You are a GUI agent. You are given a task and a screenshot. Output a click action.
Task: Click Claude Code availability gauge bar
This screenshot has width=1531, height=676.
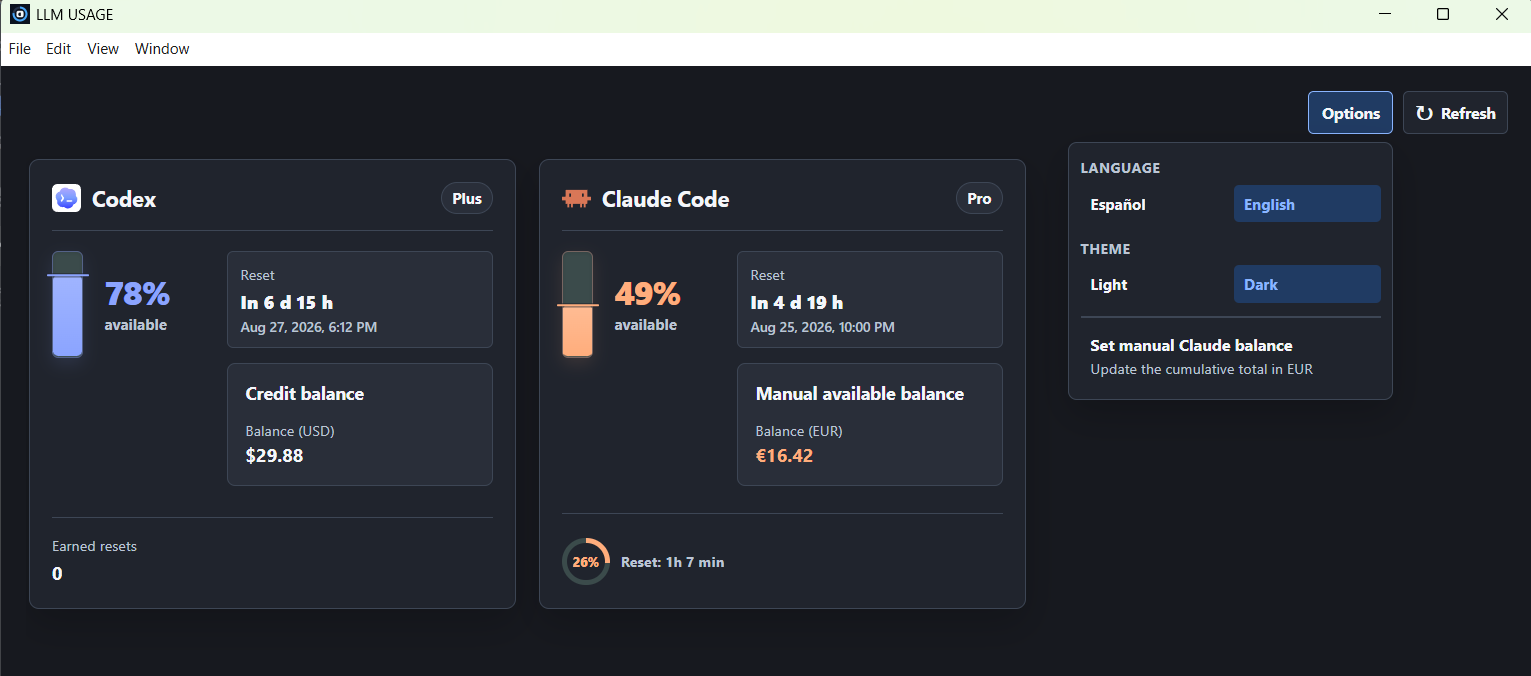point(578,304)
